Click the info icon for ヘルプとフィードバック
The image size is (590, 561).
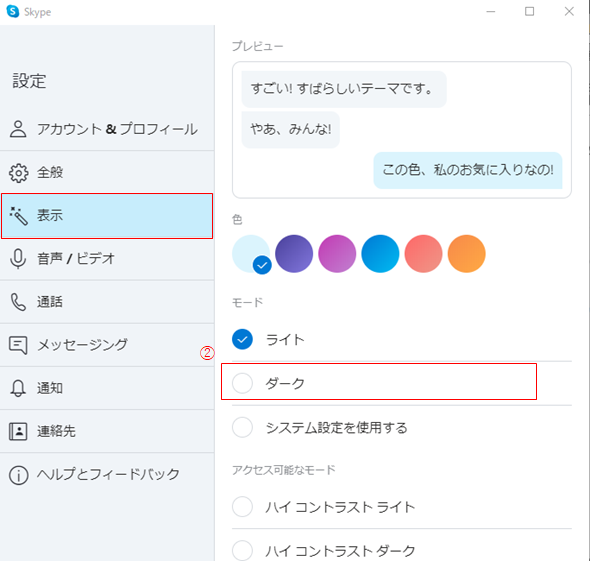tap(18, 474)
